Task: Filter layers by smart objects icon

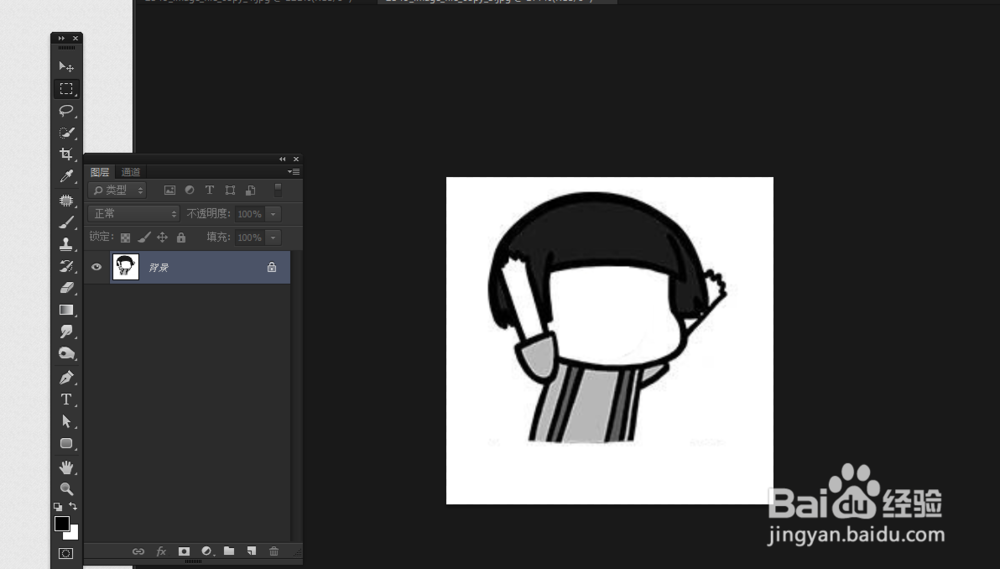Action: click(251, 190)
